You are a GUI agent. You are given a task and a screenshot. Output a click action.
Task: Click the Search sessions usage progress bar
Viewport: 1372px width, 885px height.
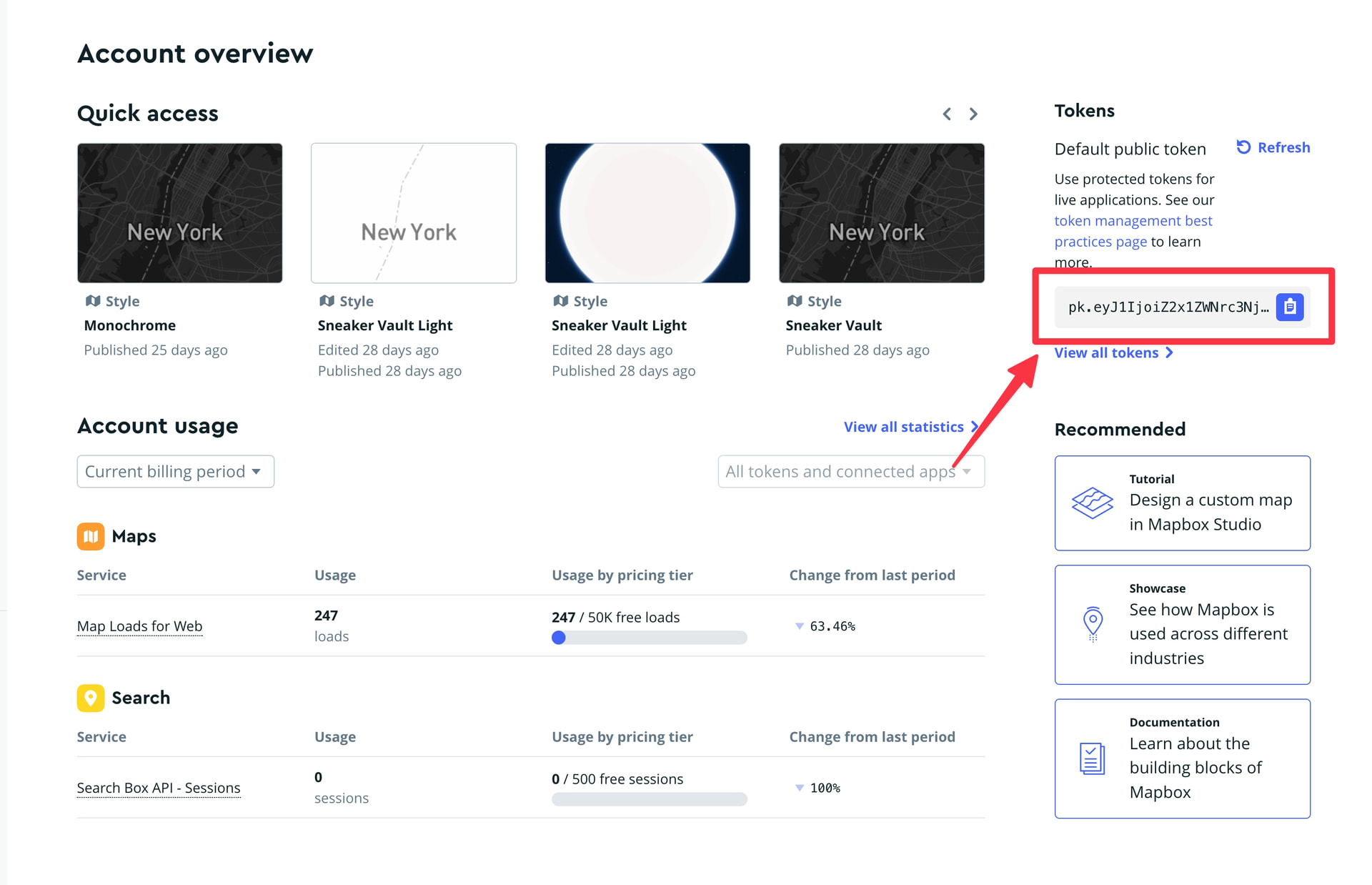click(x=650, y=799)
